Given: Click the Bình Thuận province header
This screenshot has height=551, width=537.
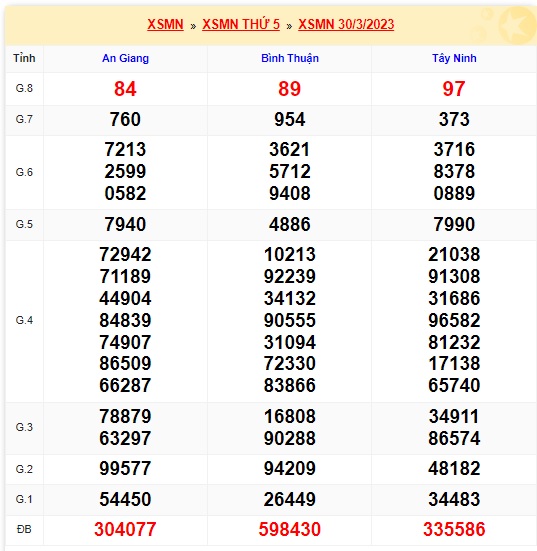Looking at the screenshot, I should [290, 58].
